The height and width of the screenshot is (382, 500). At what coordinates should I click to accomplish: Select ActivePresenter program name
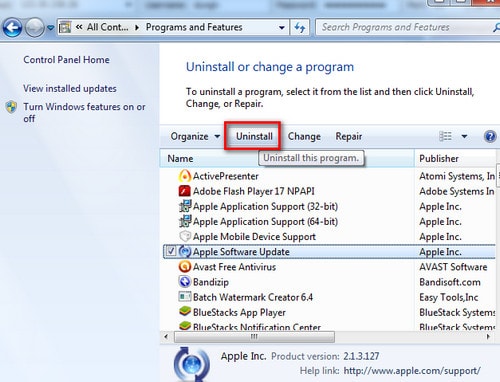click(x=226, y=176)
